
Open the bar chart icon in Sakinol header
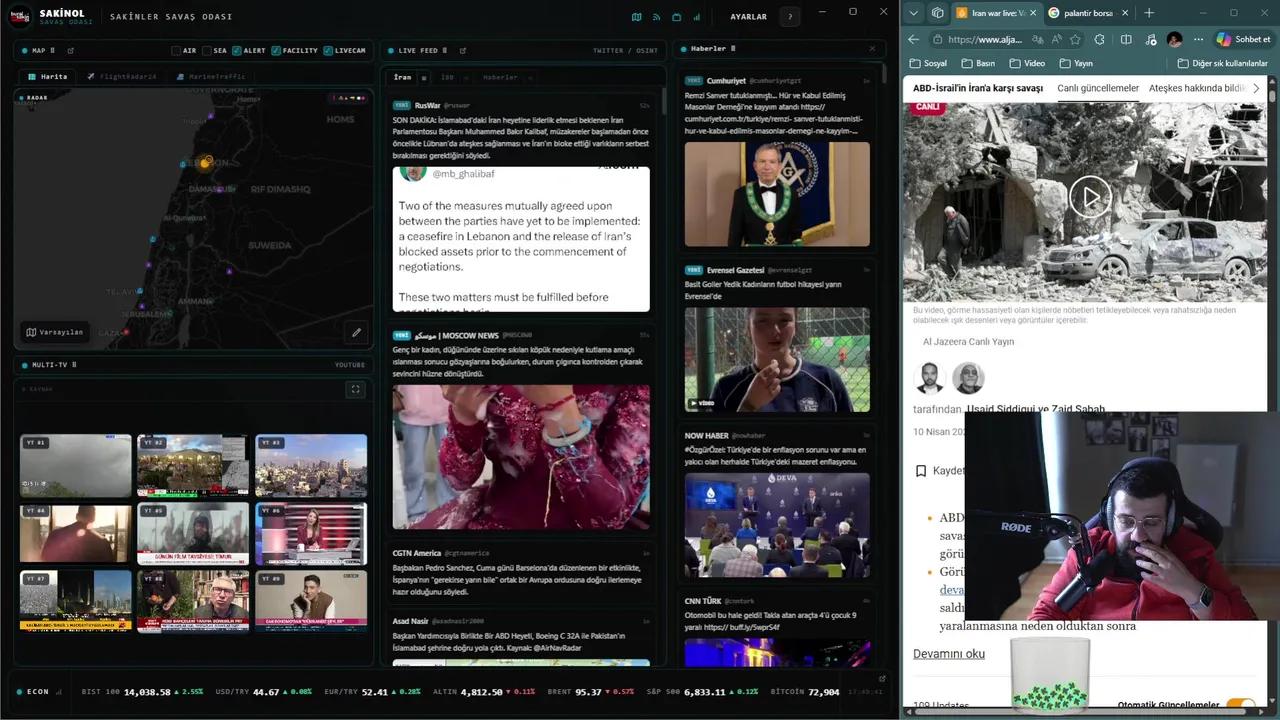[697, 17]
